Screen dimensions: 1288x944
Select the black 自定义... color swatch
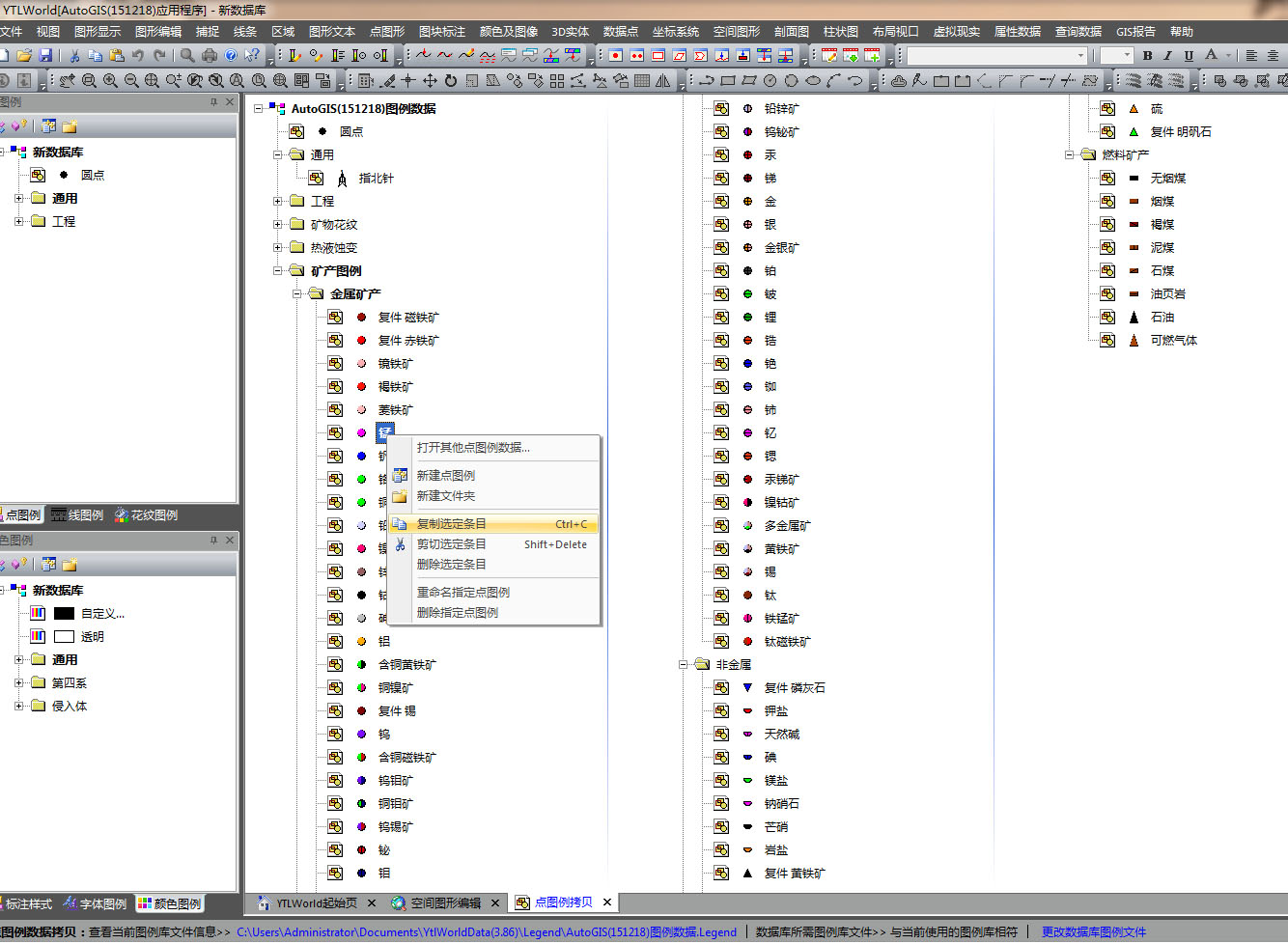(65, 613)
